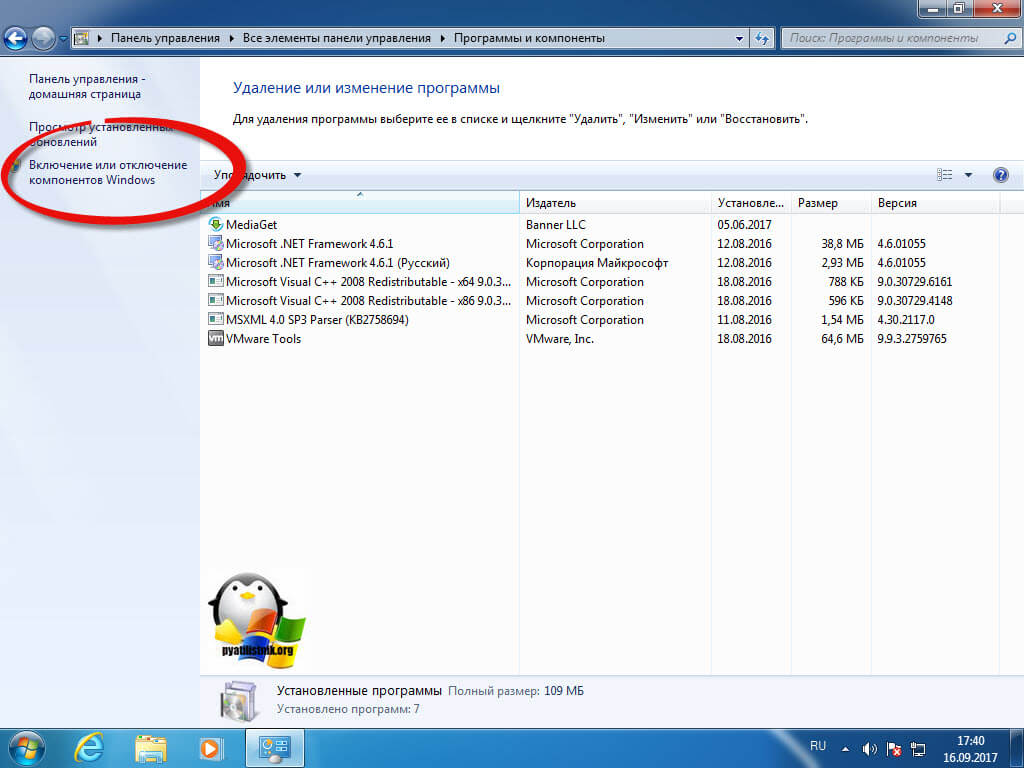Viewport: 1024px width, 768px height.
Task: Expand the Упорядочить dropdown menu
Action: point(257,175)
